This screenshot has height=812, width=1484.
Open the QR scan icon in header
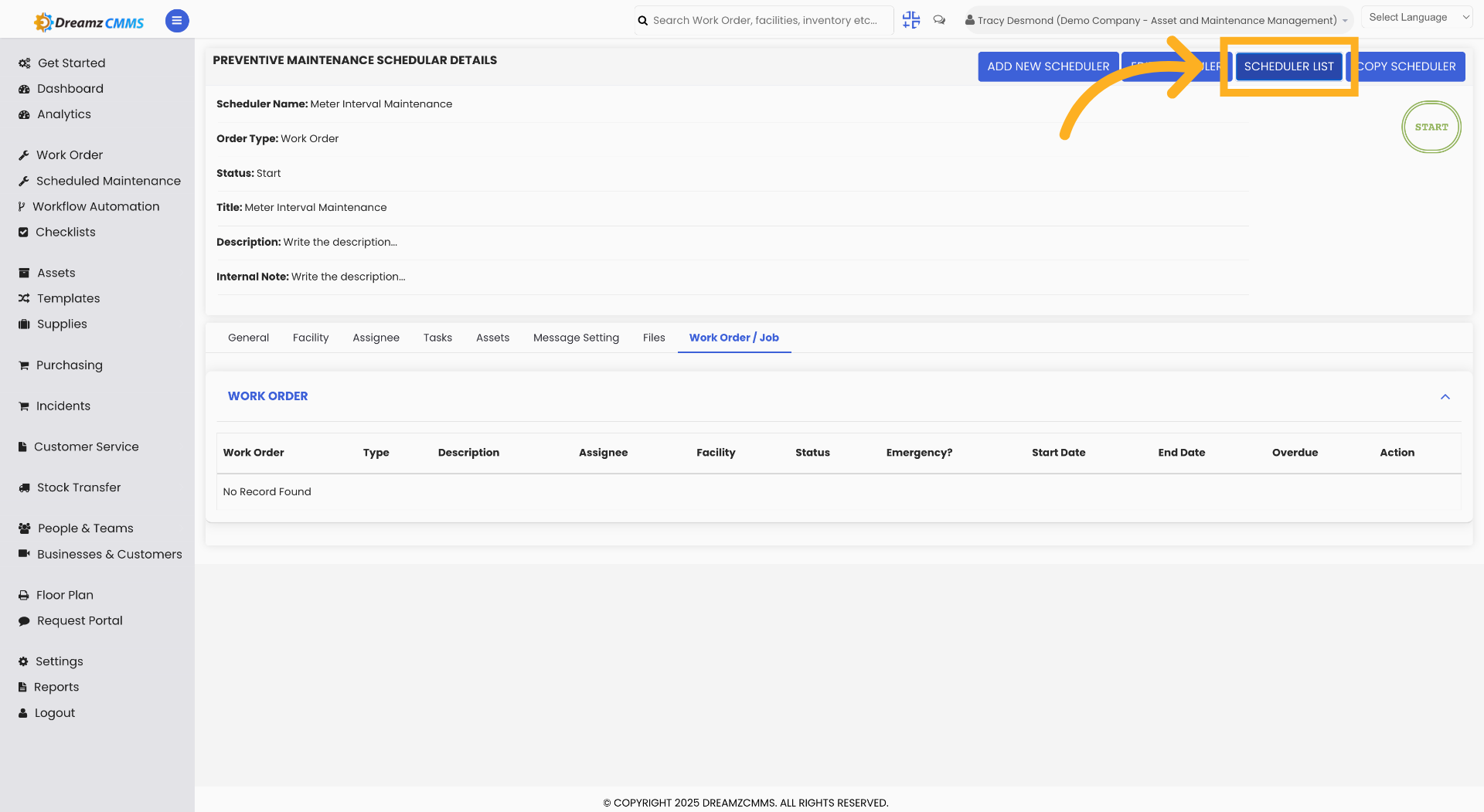coord(911,20)
